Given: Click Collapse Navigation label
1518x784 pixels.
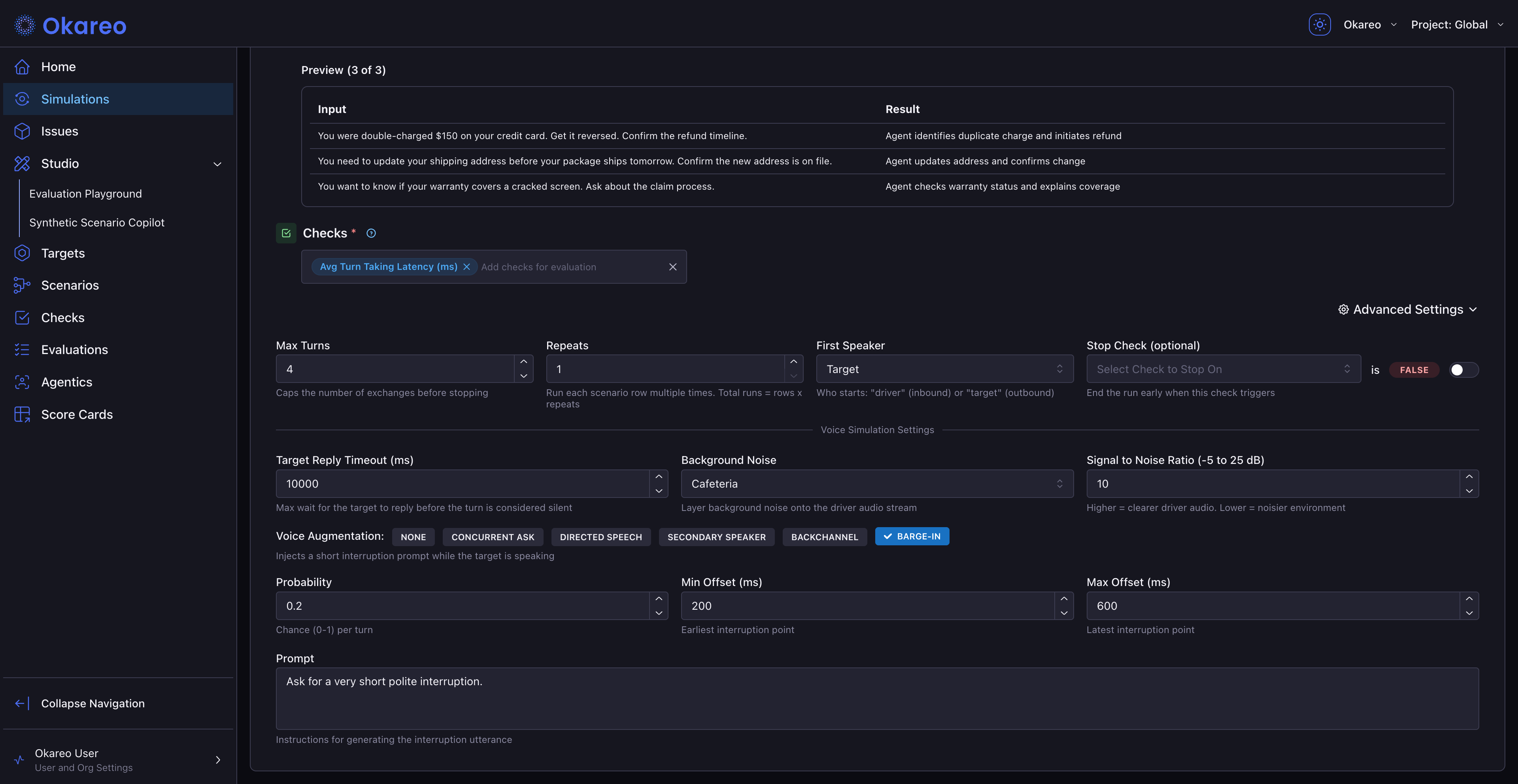Looking at the screenshot, I should (x=93, y=703).
